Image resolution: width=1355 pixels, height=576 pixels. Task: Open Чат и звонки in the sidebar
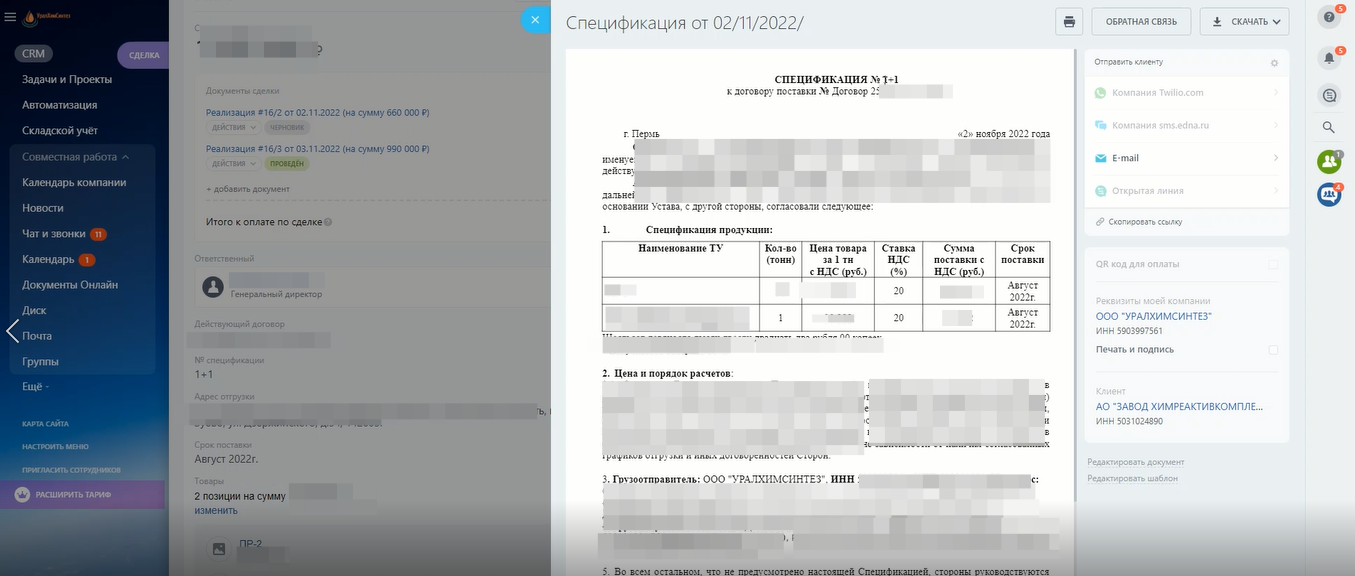[x=54, y=234]
